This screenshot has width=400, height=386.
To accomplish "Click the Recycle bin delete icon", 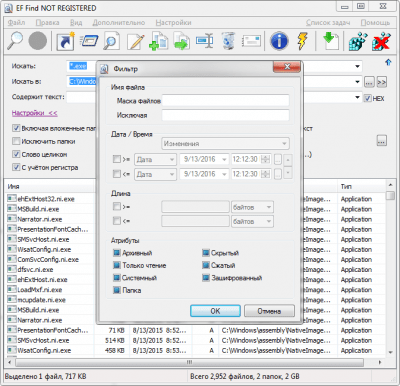I will pyautogui.click(x=229, y=41).
